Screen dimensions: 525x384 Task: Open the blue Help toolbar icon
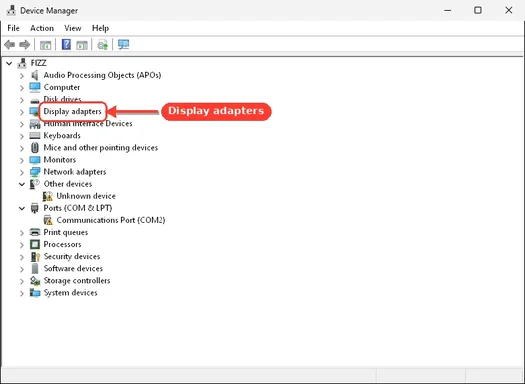(x=66, y=44)
